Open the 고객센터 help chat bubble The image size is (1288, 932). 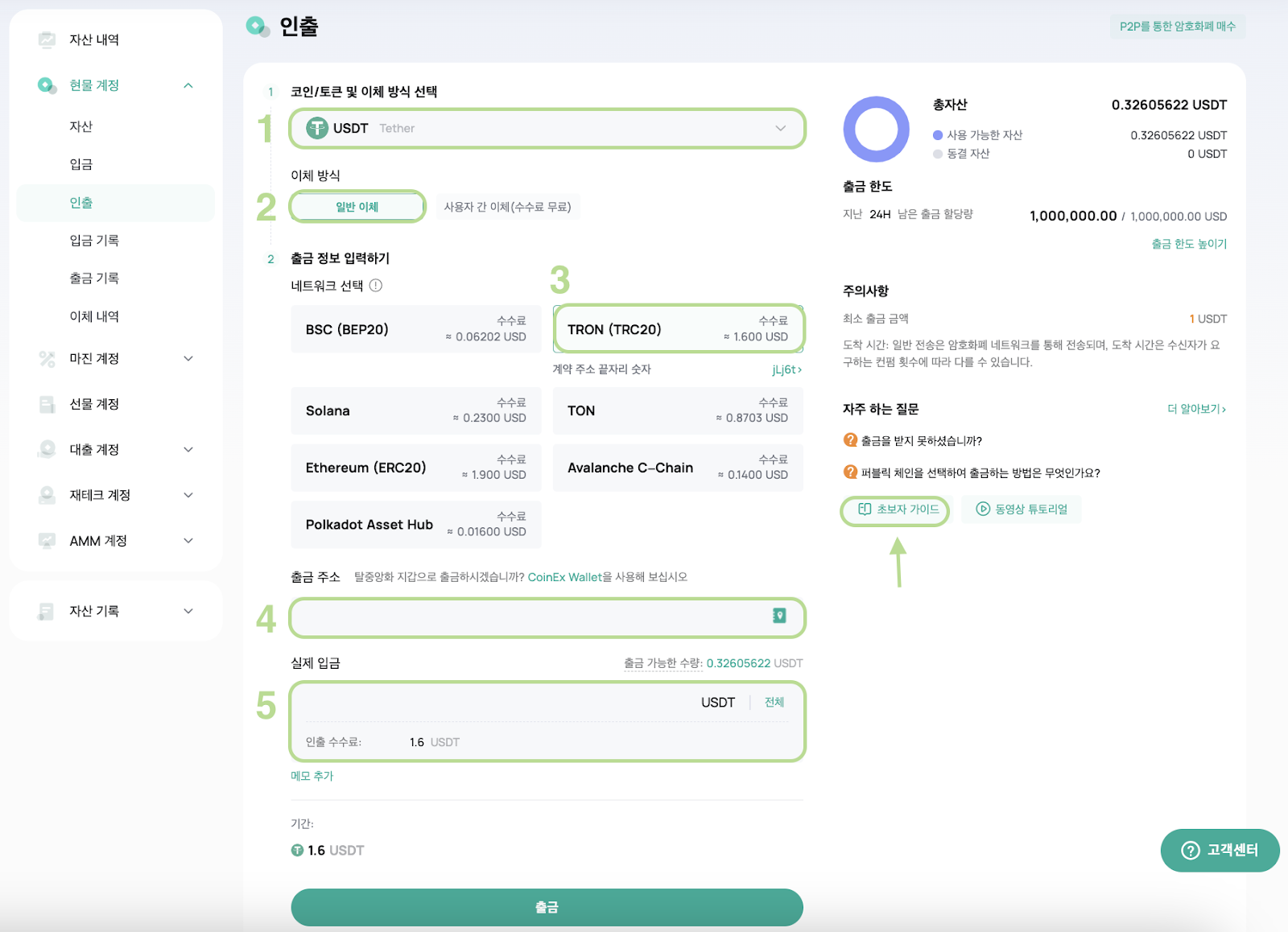1220,850
